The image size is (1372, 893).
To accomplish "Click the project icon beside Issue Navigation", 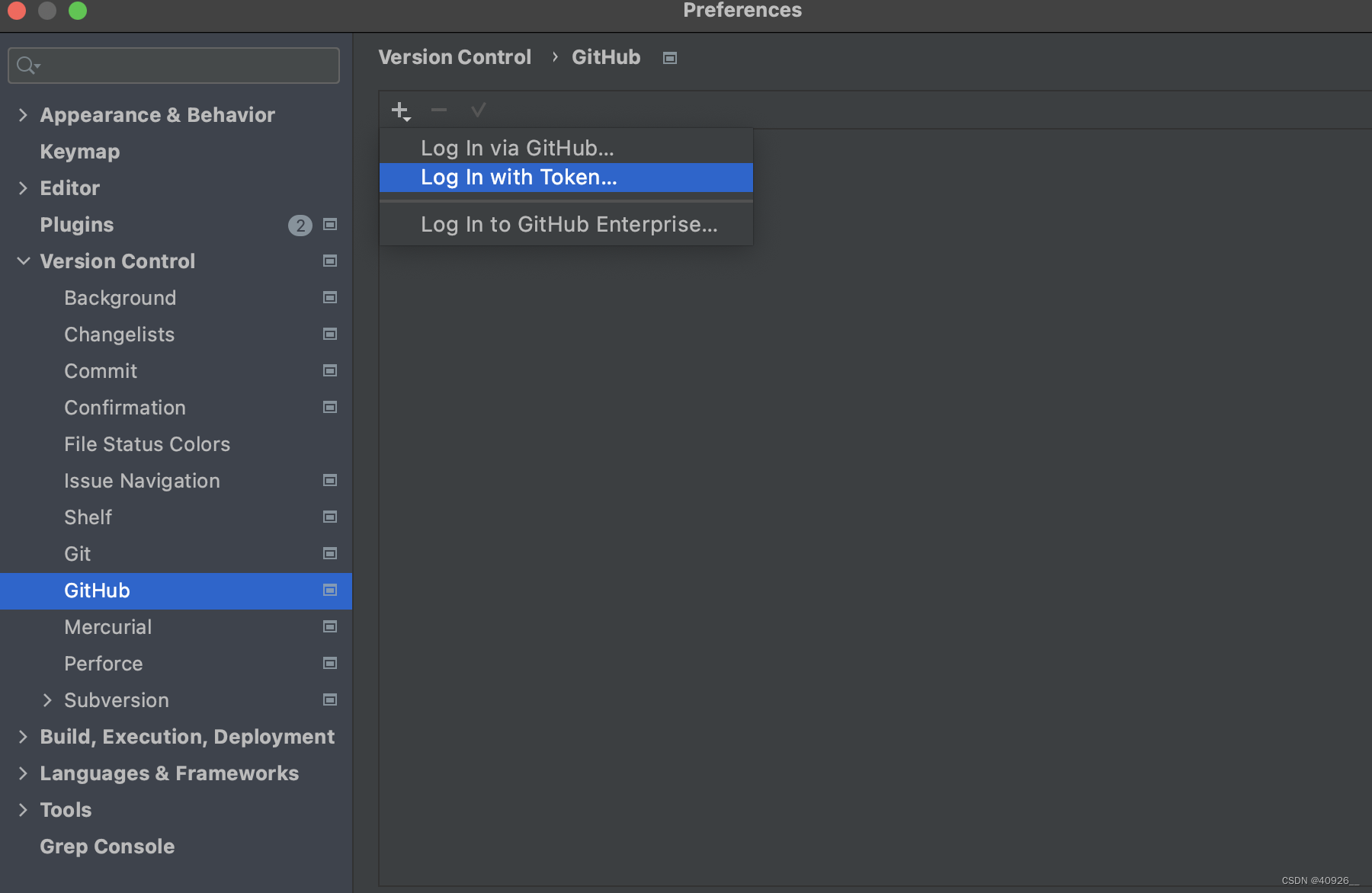I will (330, 481).
